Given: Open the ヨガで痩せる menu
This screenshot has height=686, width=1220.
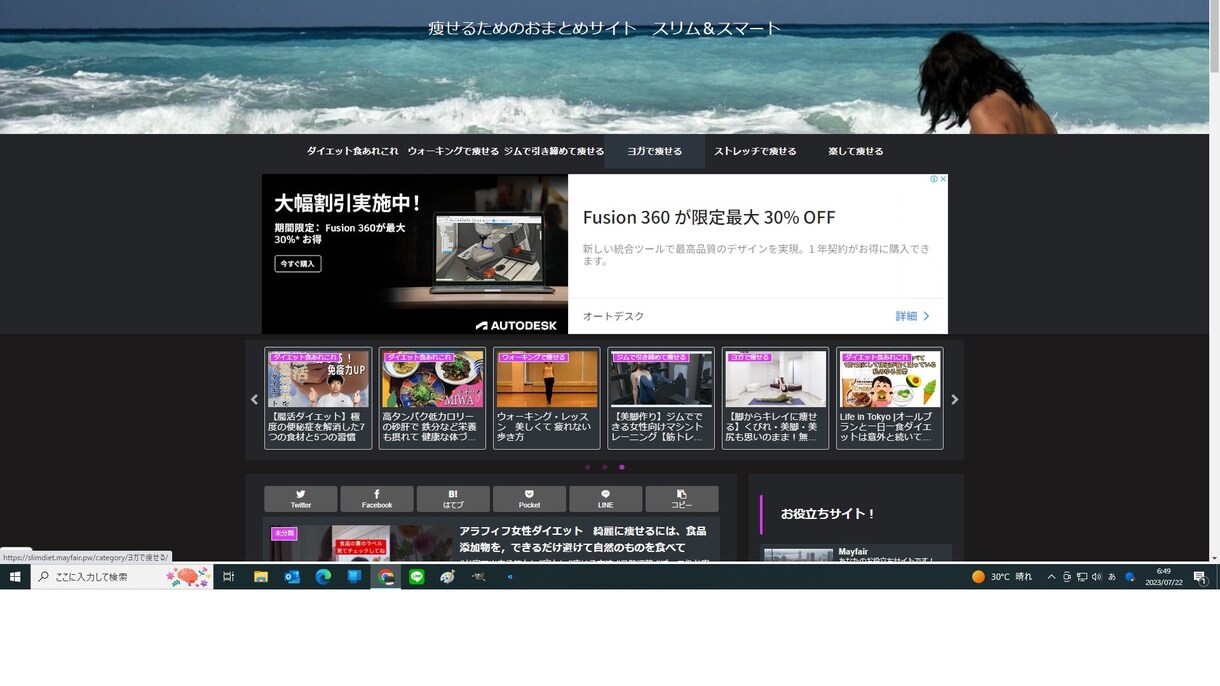Looking at the screenshot, I should click(654, 151).
